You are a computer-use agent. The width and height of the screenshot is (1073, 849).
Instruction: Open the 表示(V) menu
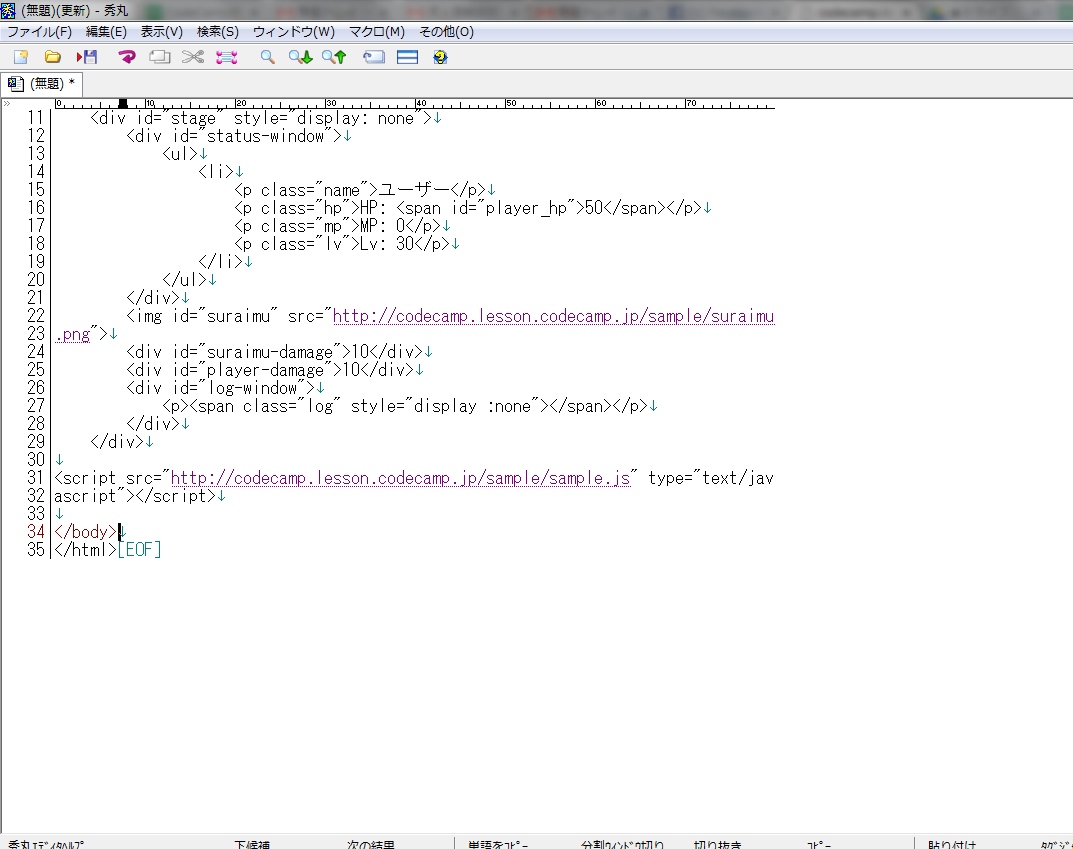click(161, 32)
